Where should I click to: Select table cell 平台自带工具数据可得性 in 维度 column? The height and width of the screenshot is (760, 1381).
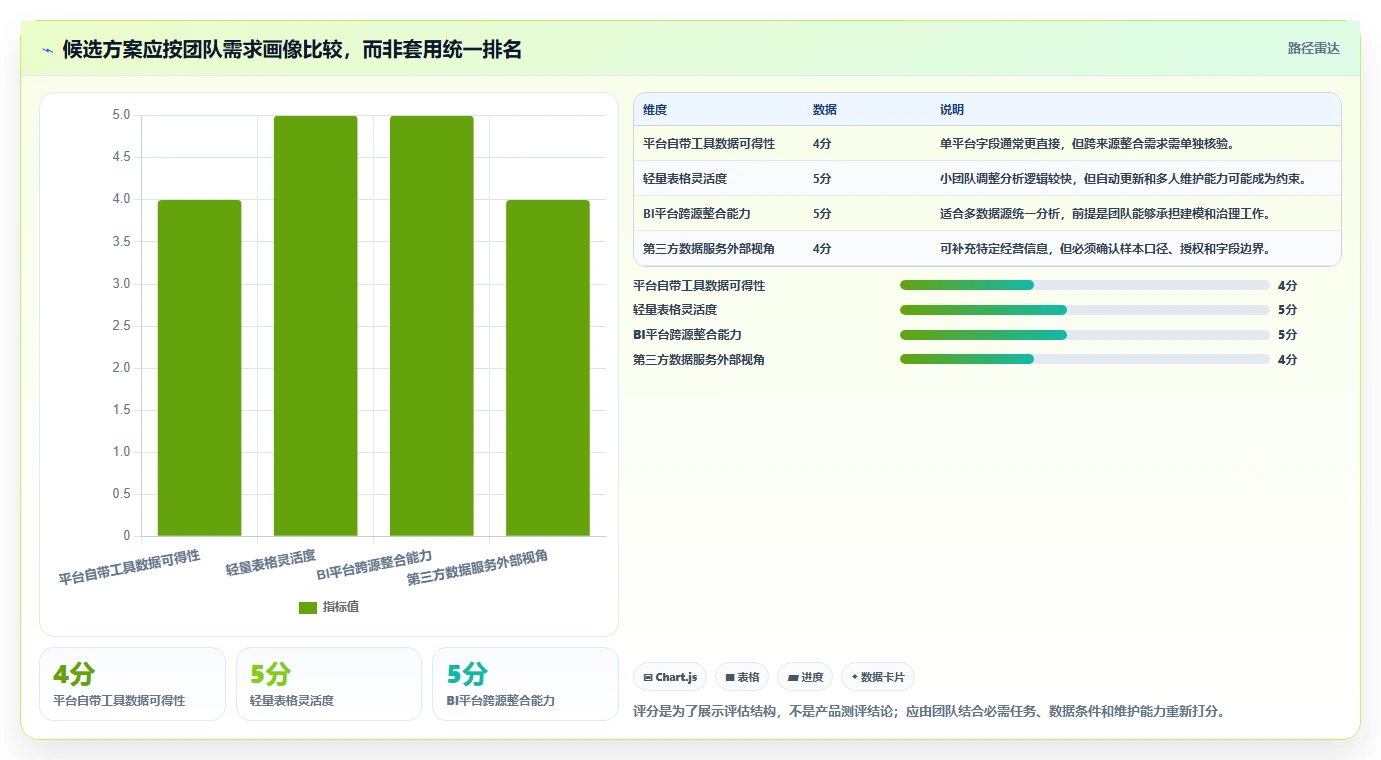tap(709, 143)
